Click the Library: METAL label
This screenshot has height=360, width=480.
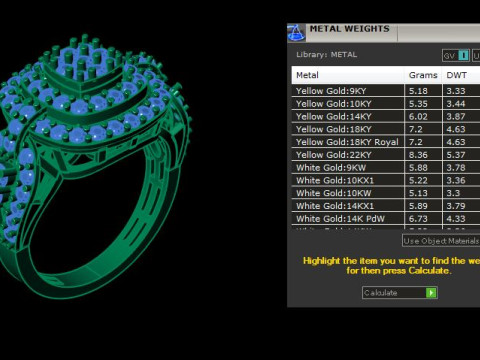[327, 55]
